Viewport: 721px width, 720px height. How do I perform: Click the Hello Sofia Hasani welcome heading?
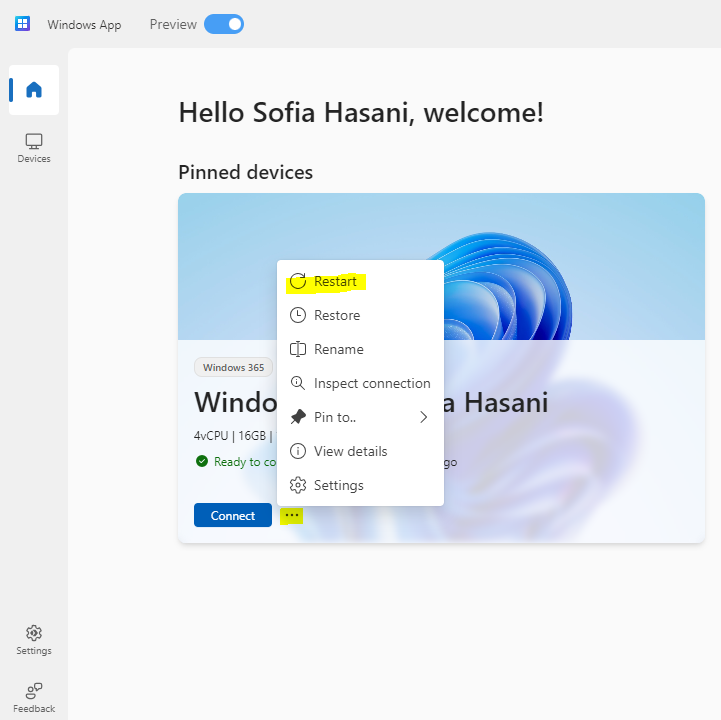[361, 113]
